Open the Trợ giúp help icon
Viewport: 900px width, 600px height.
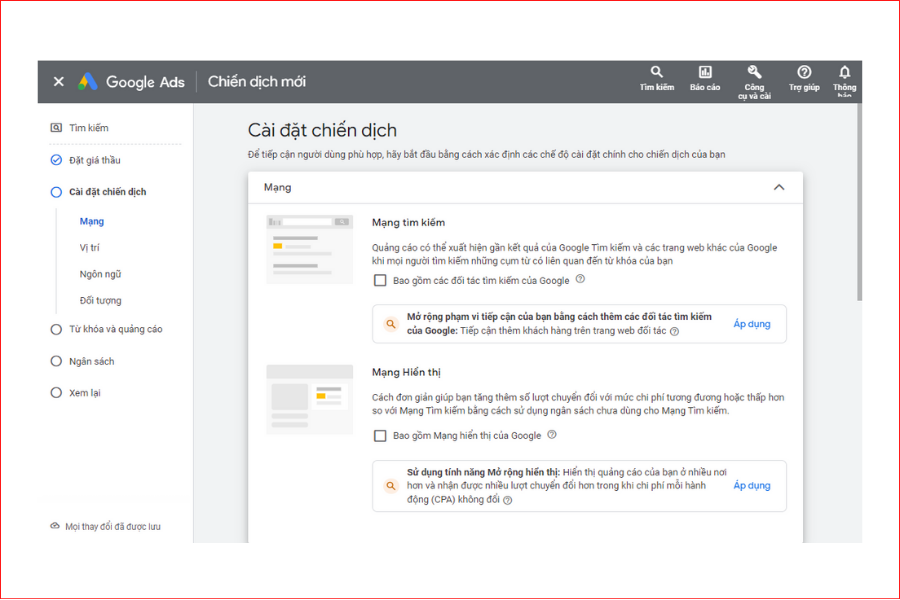click(804, 79)
